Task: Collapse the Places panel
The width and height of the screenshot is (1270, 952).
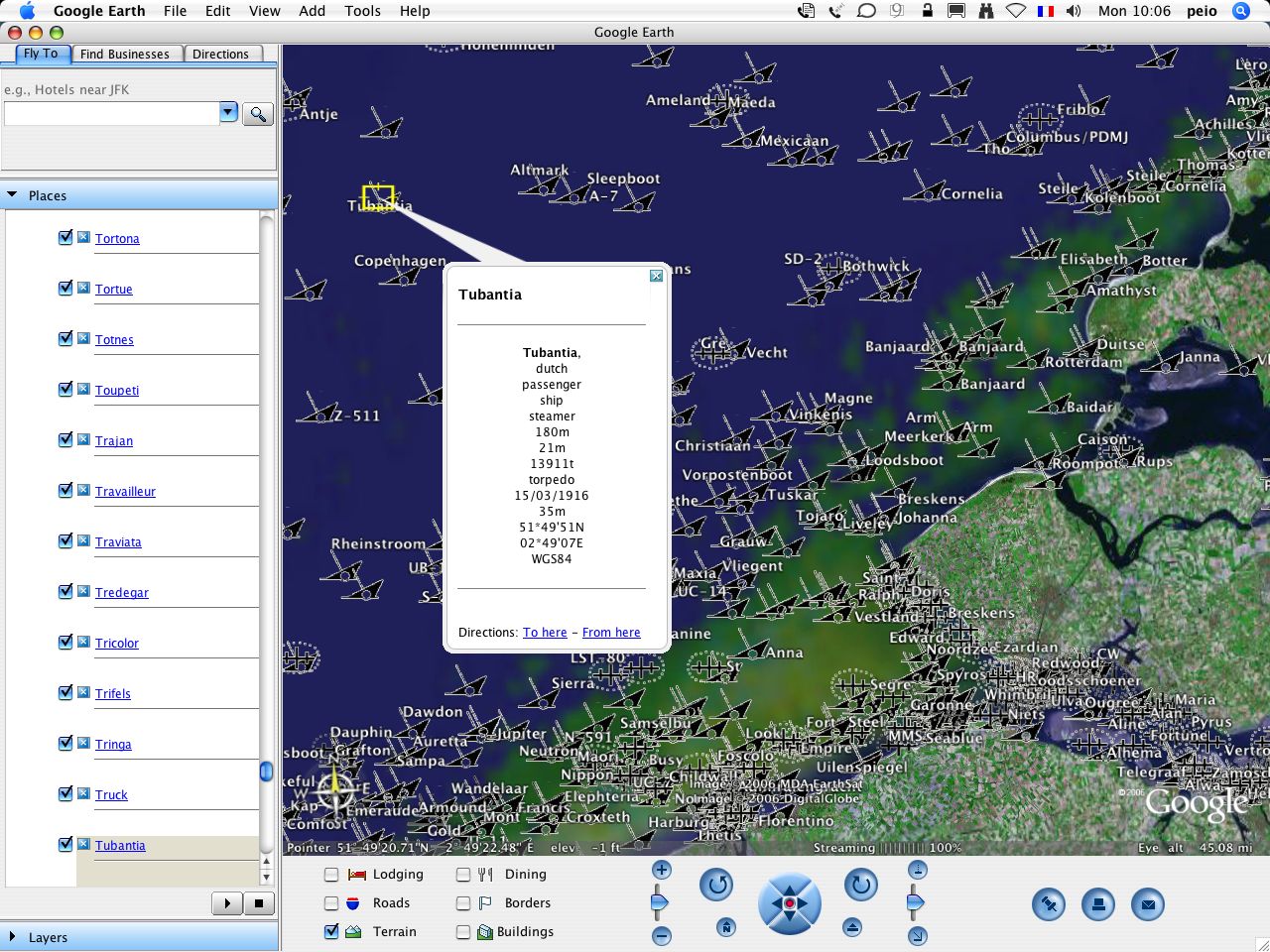Action: pyautogui.click(x=12, y=195)
